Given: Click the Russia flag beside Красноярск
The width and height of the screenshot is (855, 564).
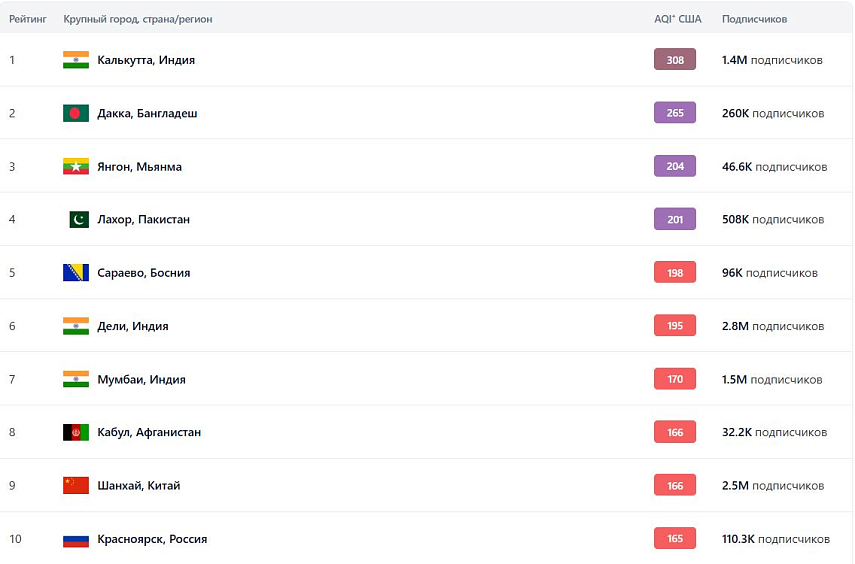Looking at the screenshot, I should click(x=76, y=539).
